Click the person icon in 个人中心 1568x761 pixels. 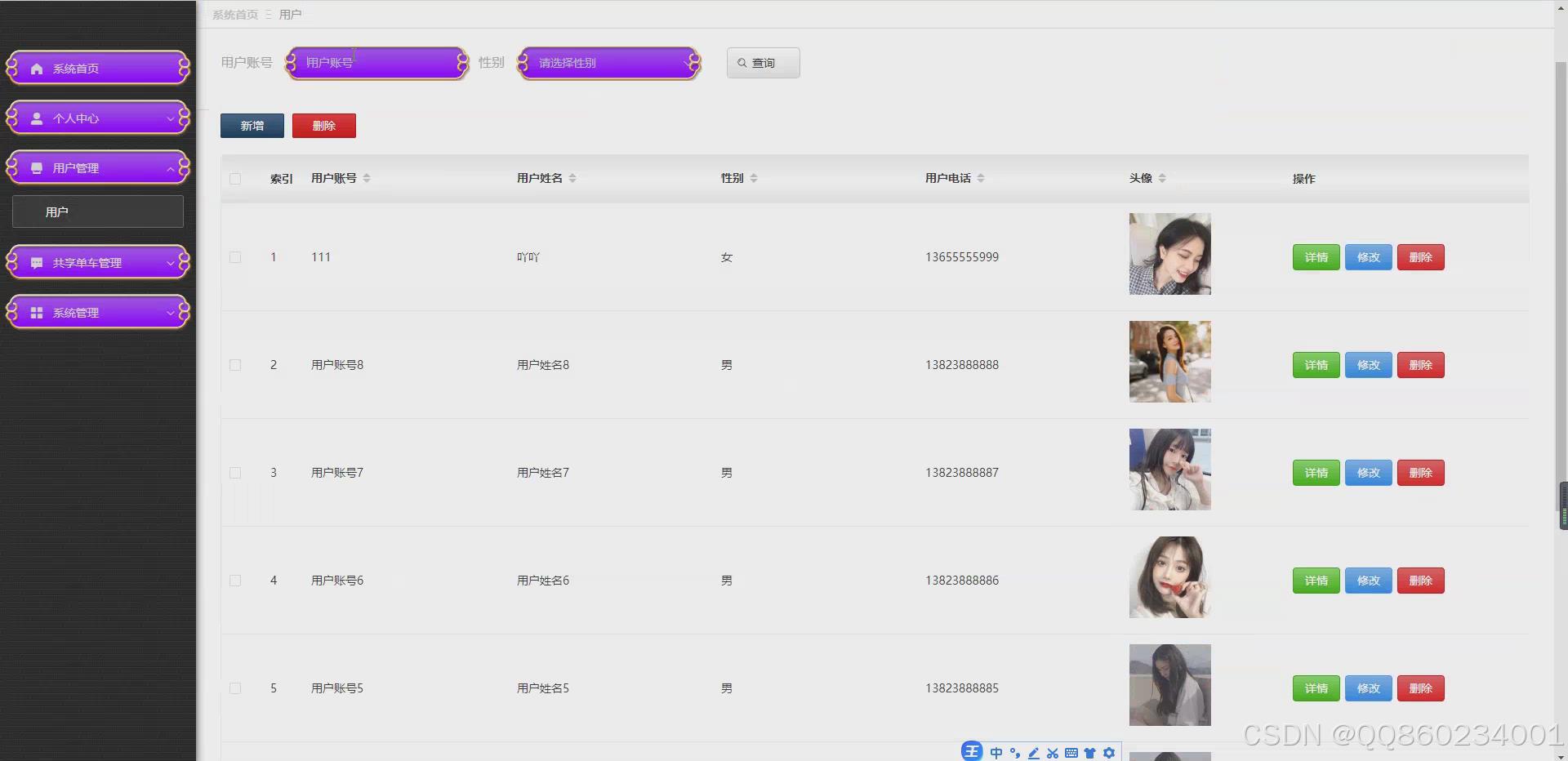point(37,118)
